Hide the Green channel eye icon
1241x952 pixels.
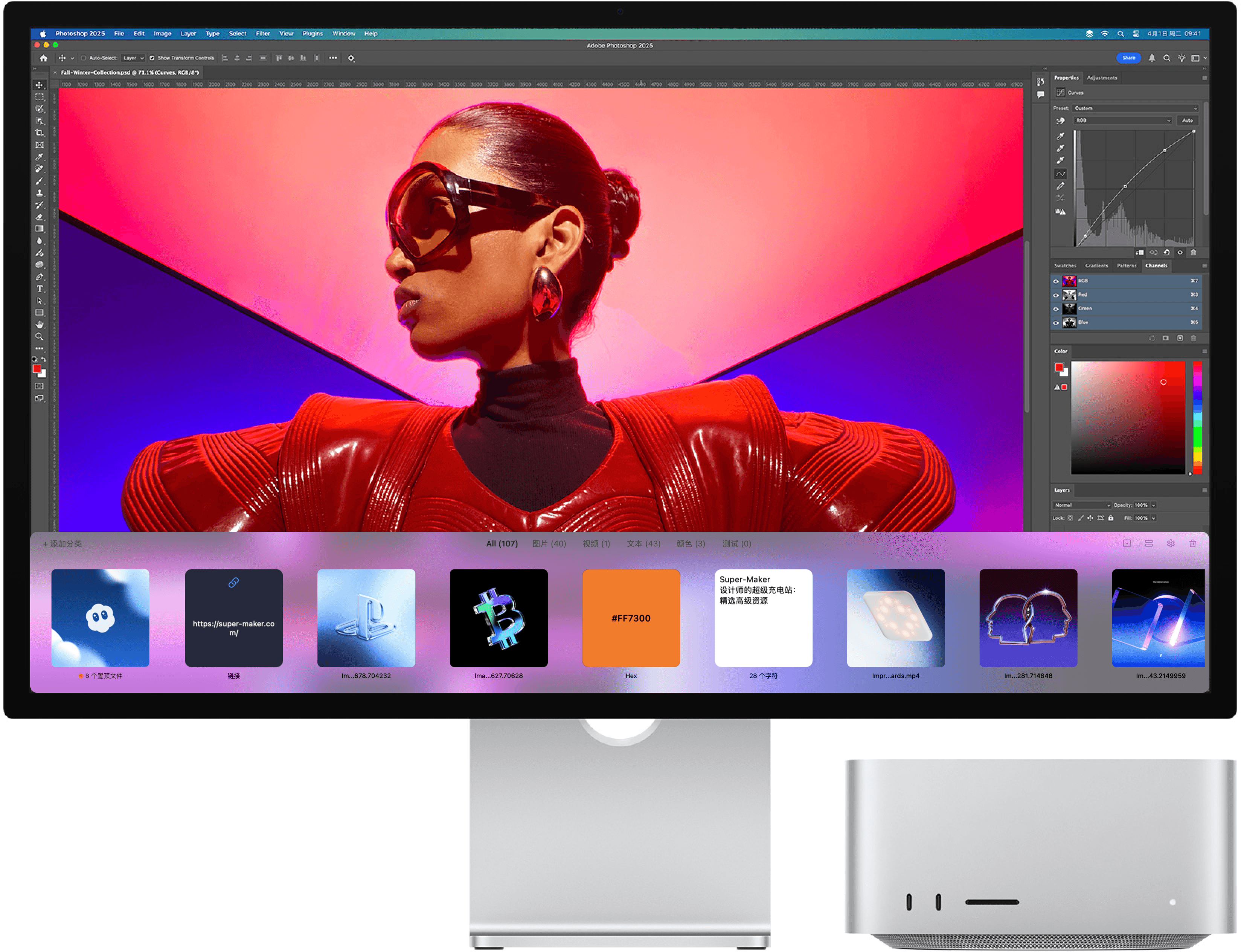point(1056,309)
